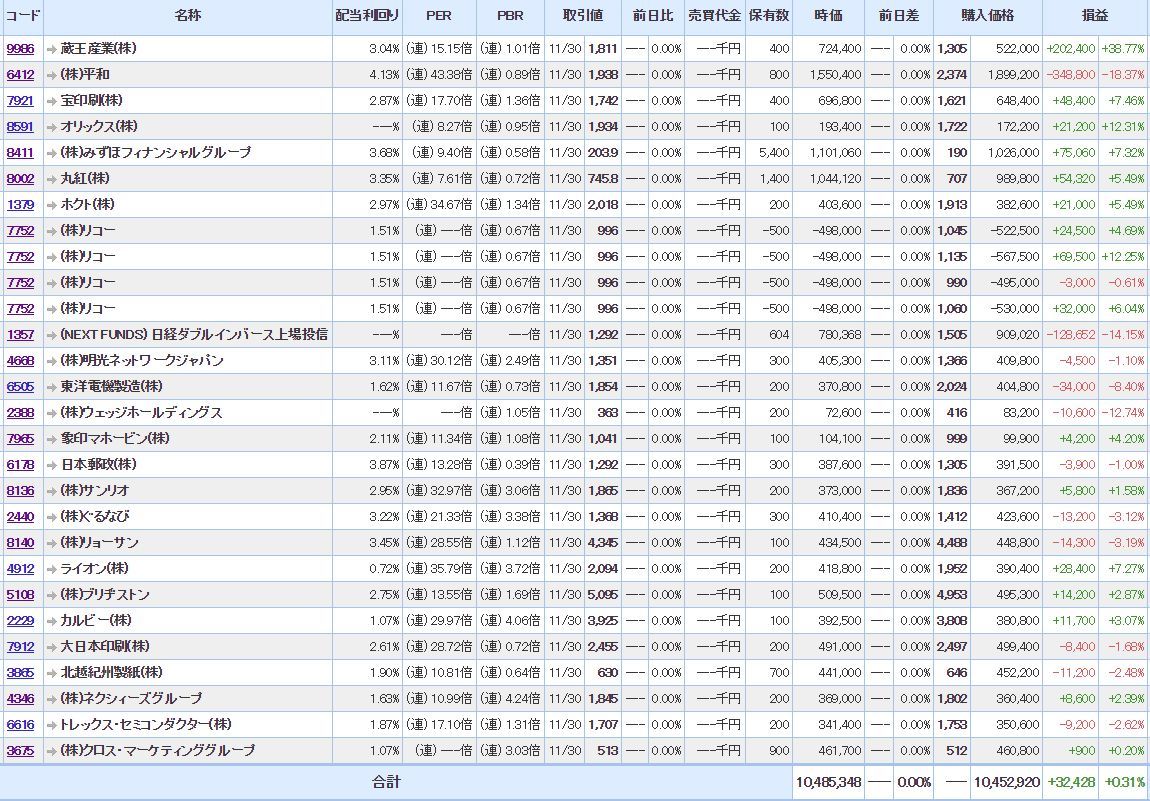Open stock code link 9986
This screenshot has height=801, width=1150.
click(x=20, y=49)
